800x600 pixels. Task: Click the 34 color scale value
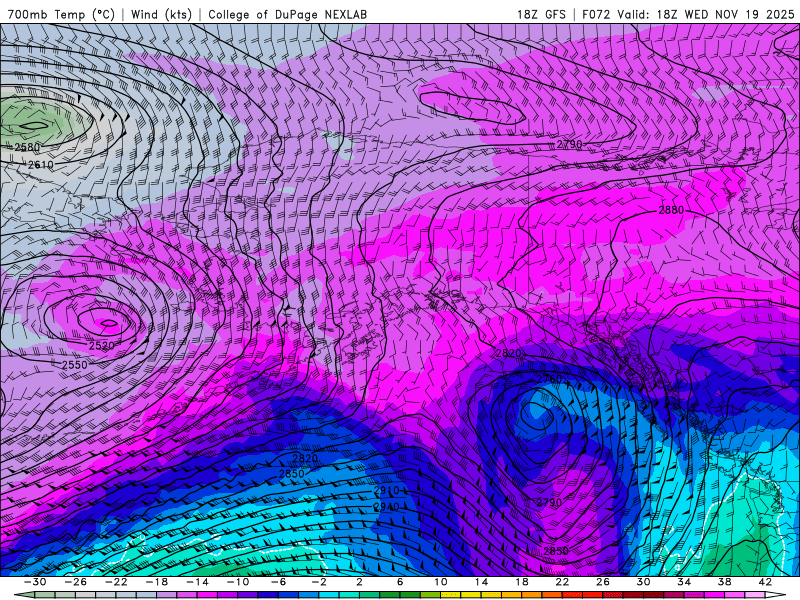684,582
